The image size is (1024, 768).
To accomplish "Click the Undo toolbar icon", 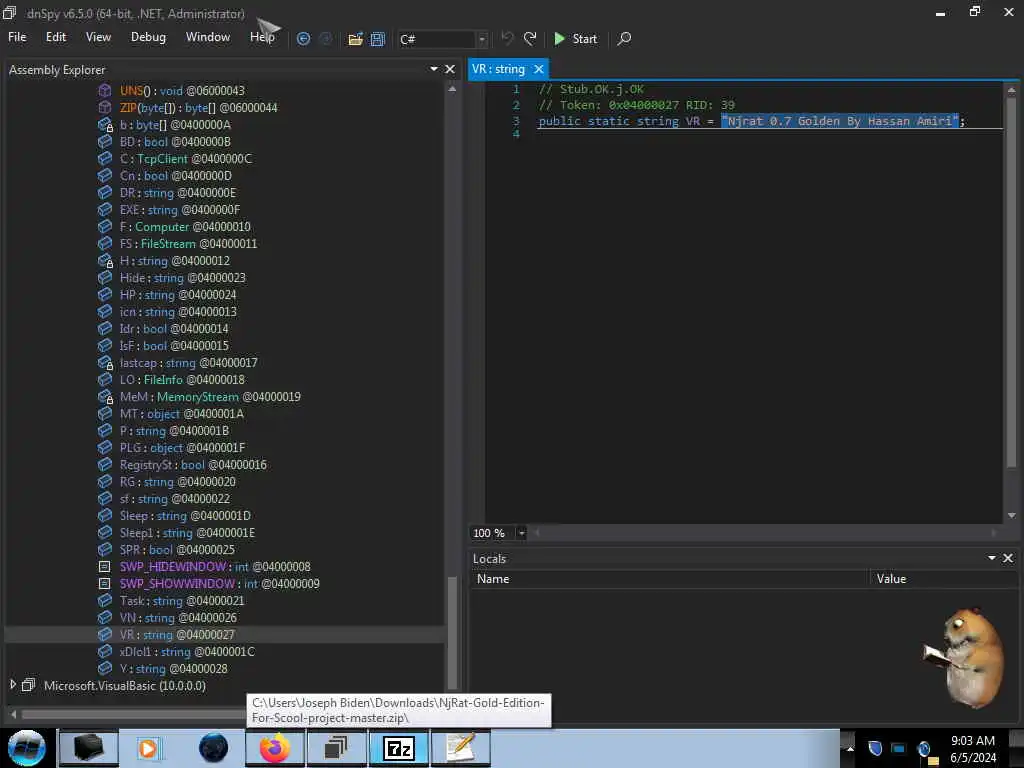I will tap(507, 39).
